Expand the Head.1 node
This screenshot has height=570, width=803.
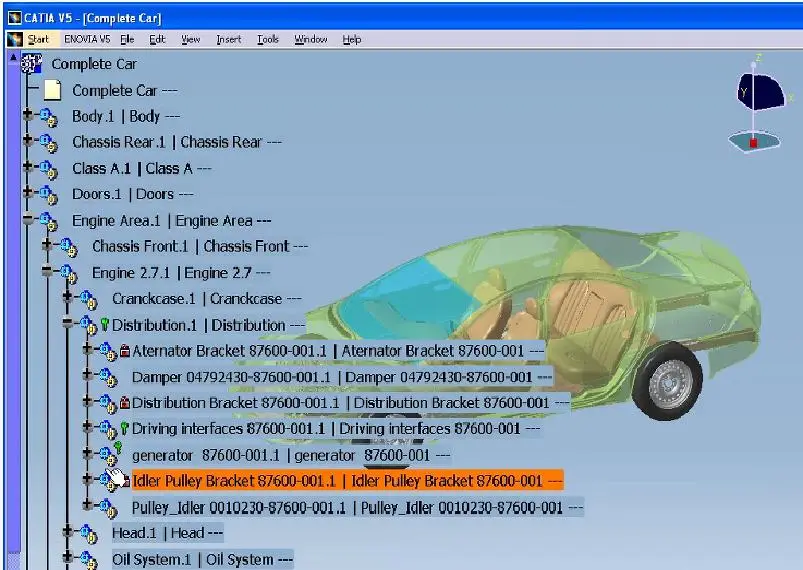(x=68, y=531)
